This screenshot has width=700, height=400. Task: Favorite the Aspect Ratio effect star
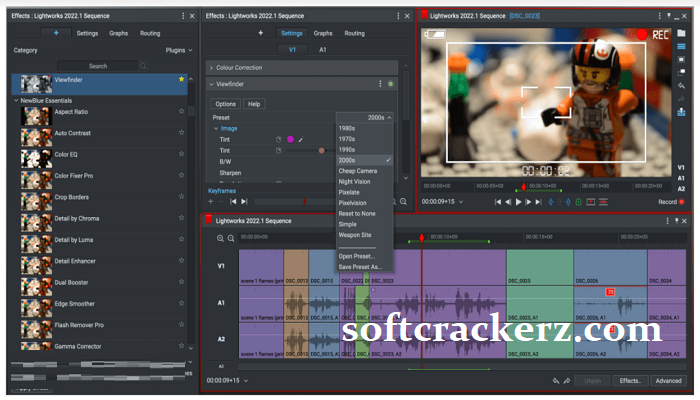point(181,111)
